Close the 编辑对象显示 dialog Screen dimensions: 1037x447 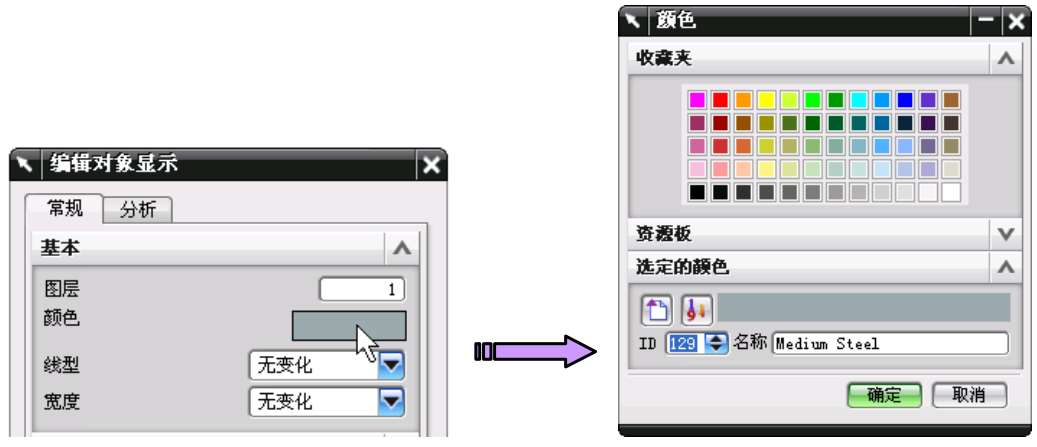(x=431, y=165)
